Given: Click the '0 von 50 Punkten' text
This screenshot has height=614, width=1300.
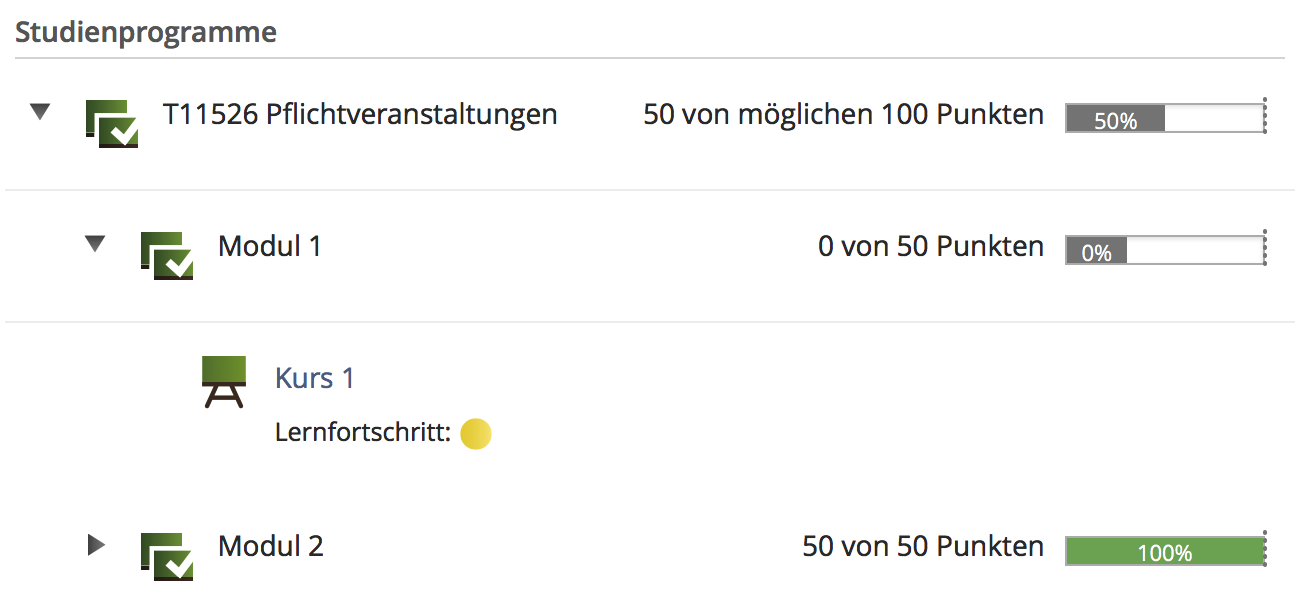Looking at the screenshot, I should point(930,246).
